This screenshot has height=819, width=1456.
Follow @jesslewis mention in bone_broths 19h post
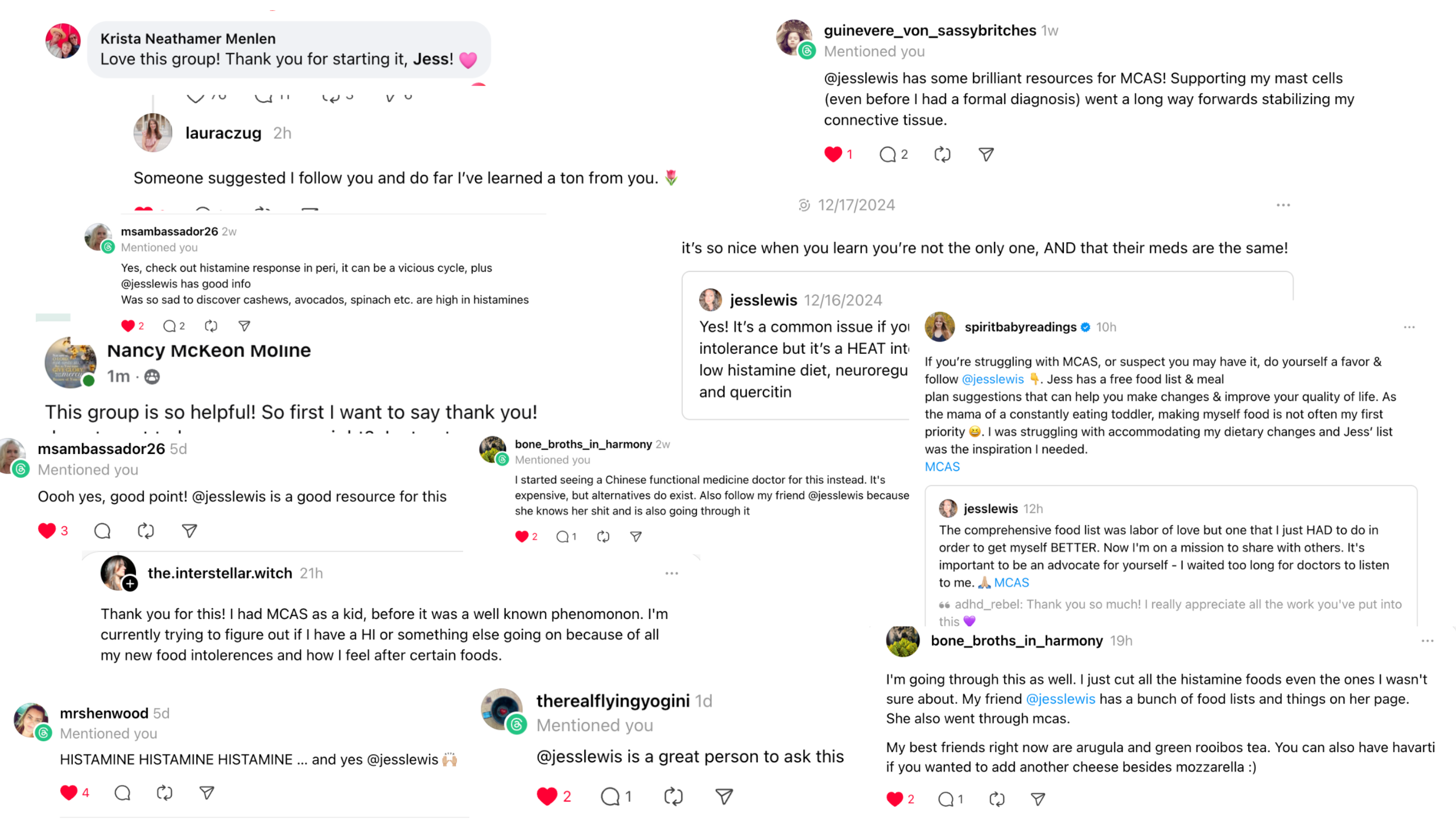(x=1060, y=699)
